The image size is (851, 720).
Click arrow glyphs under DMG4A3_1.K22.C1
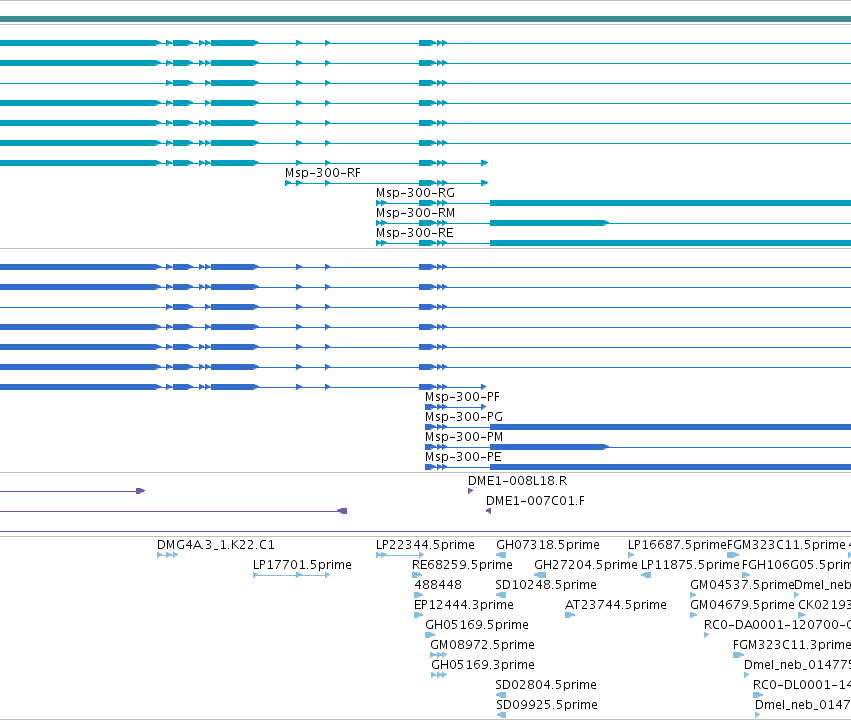click(167, 555)
